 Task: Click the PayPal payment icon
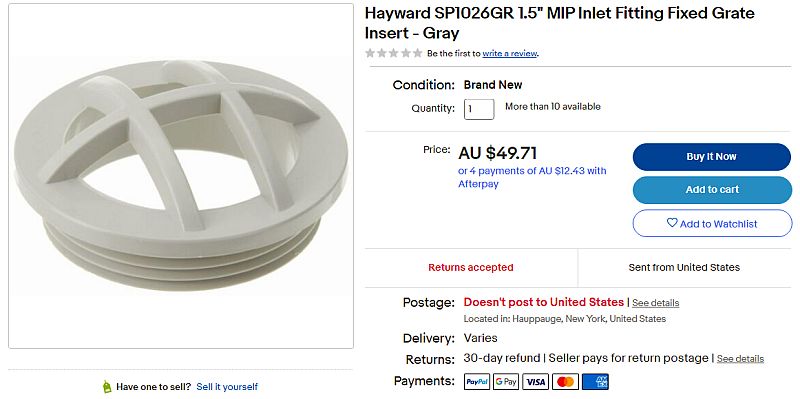(x=477, y=382)
